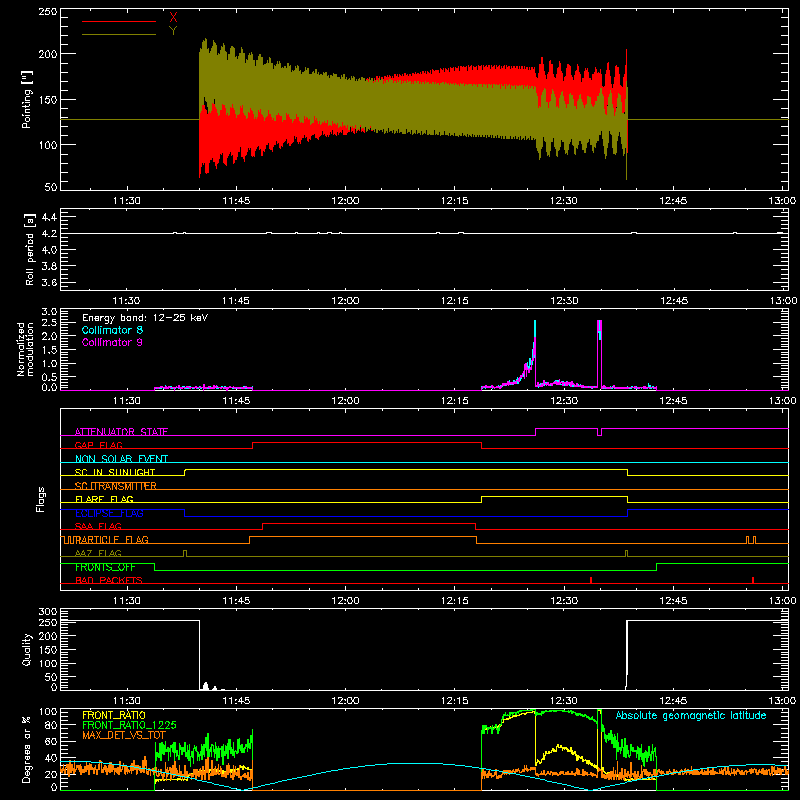
Task: Select the FRONT_RATIO legend entry
Action: coord(114,715)
